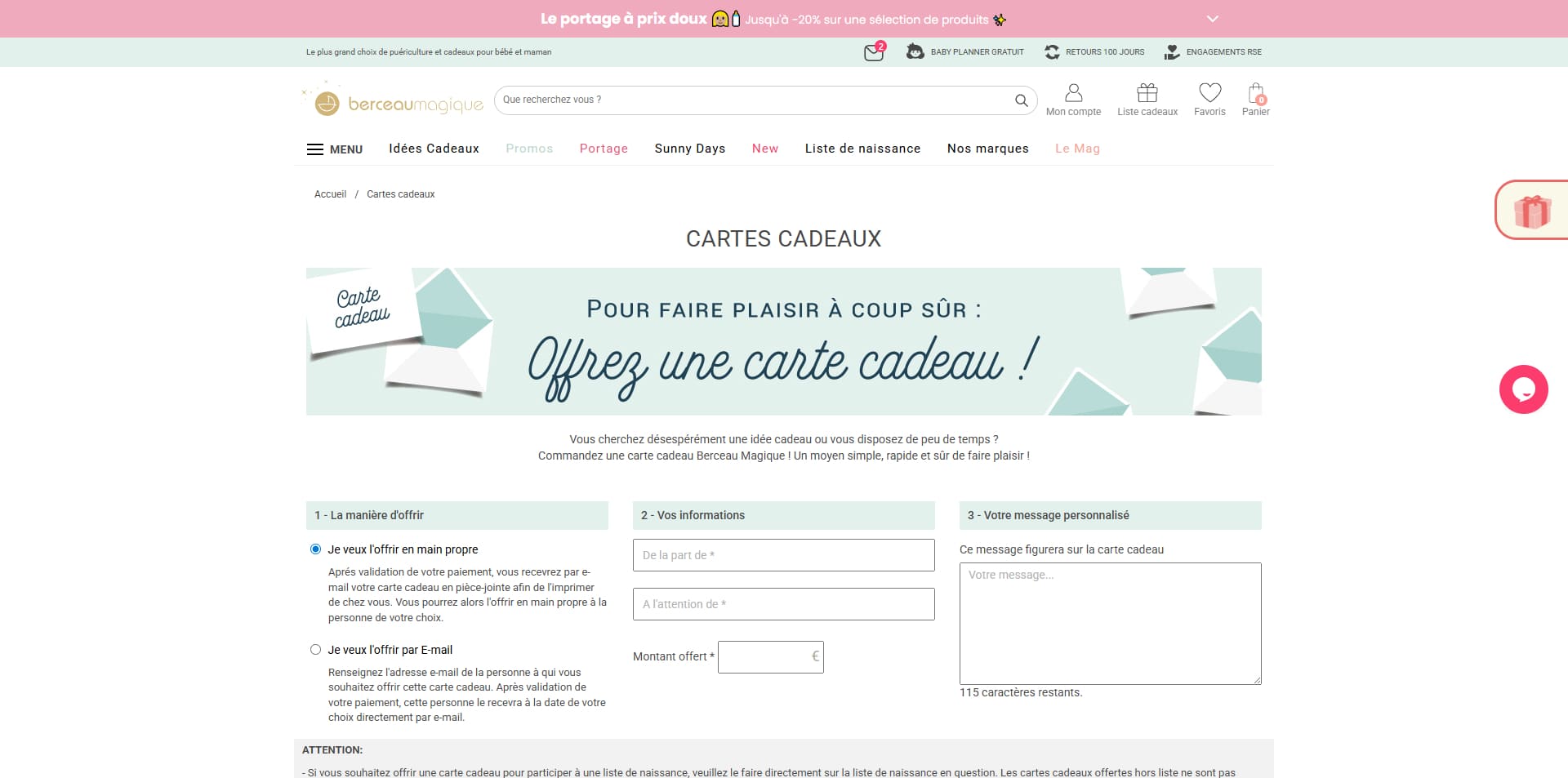
Task: Go to Accueil breadcrumb link
Action: (330, 194)
